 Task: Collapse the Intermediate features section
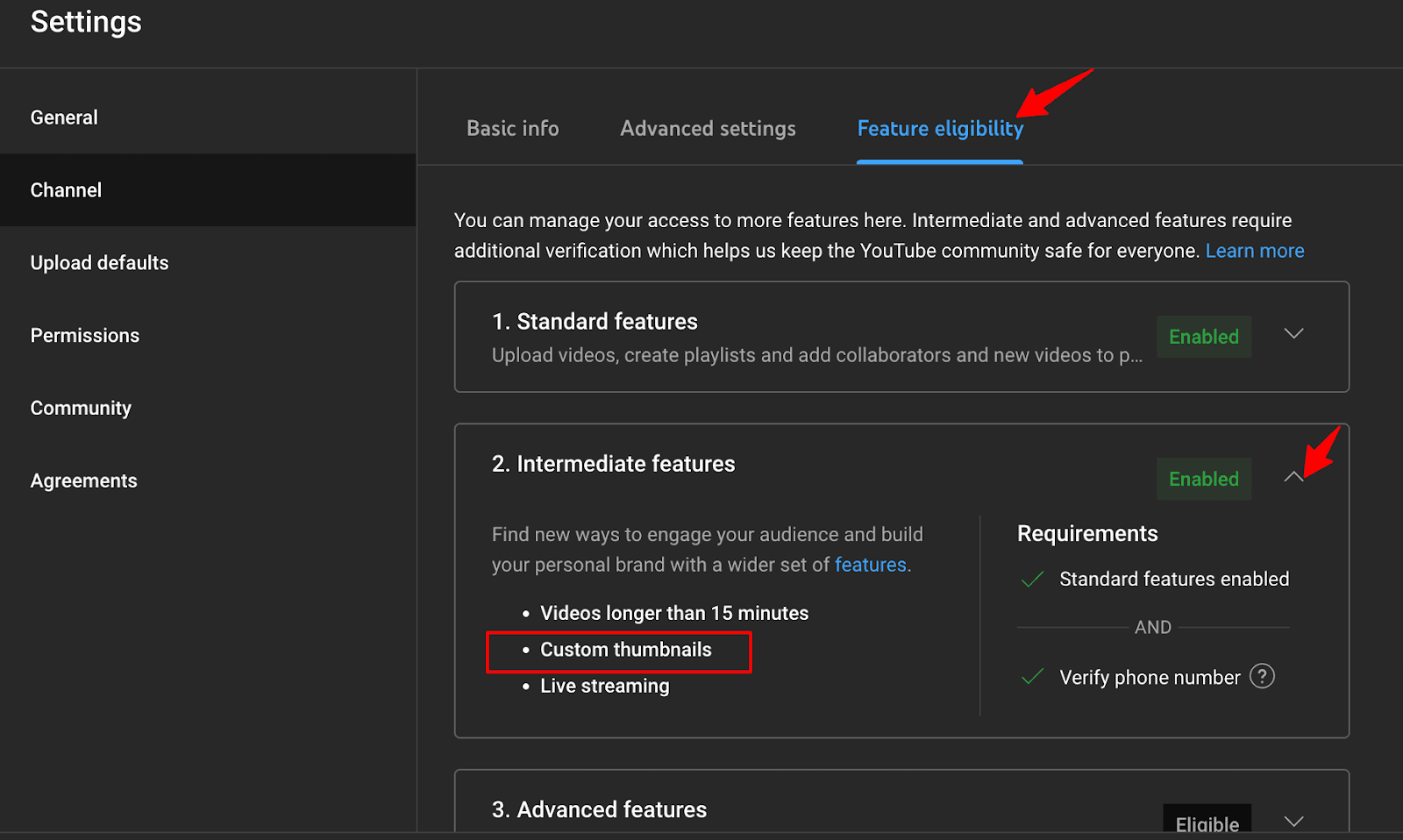(1293, 477)
